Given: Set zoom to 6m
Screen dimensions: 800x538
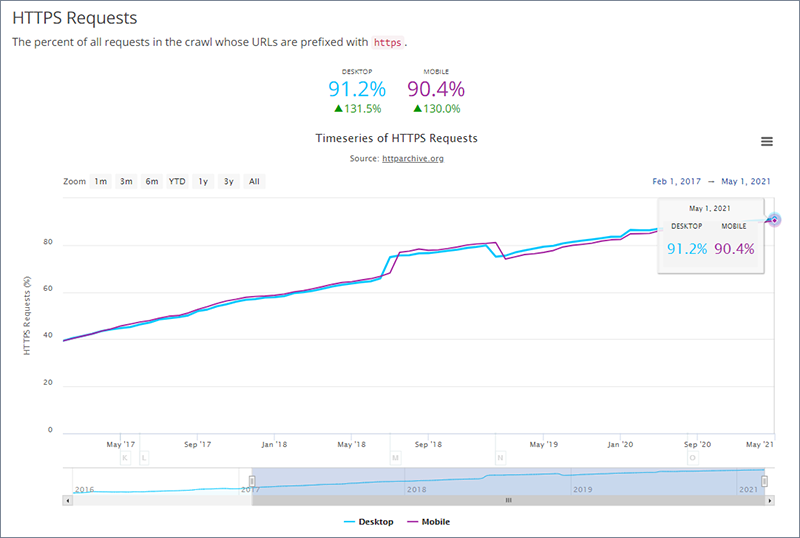Looking at the screenshot, I should pos(152,181).
